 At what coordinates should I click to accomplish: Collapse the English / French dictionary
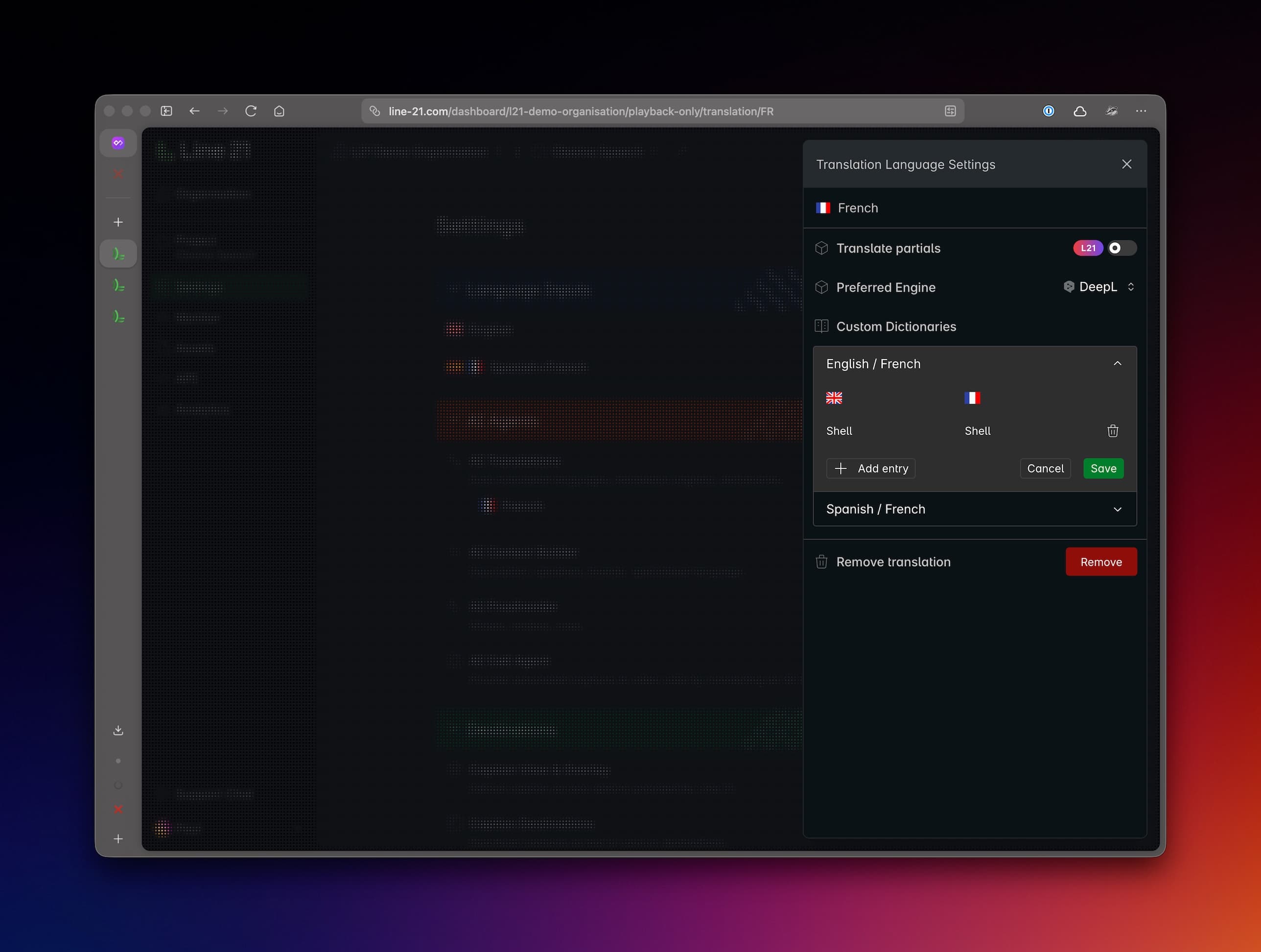(1117, 364)
